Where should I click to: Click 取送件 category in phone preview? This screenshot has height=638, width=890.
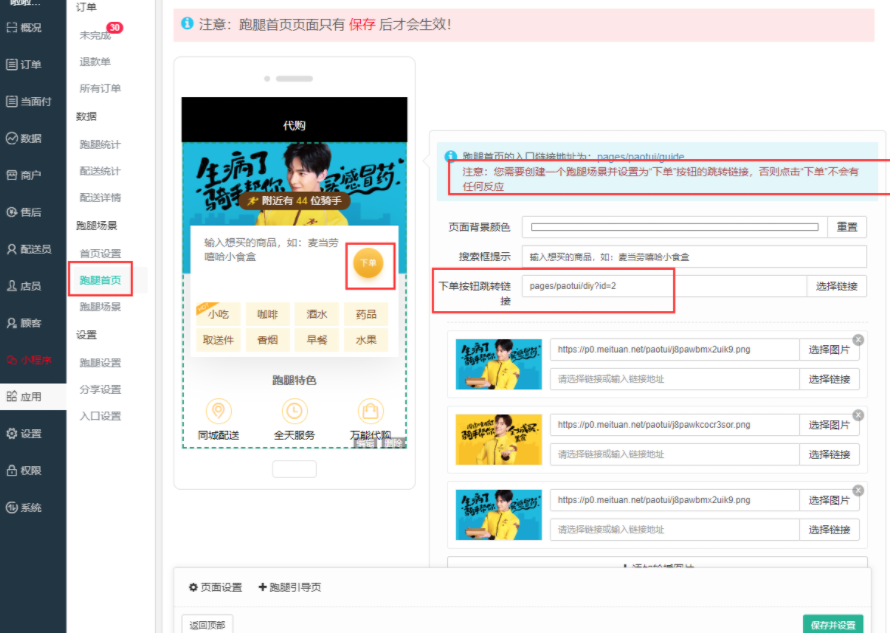[218, 339]
